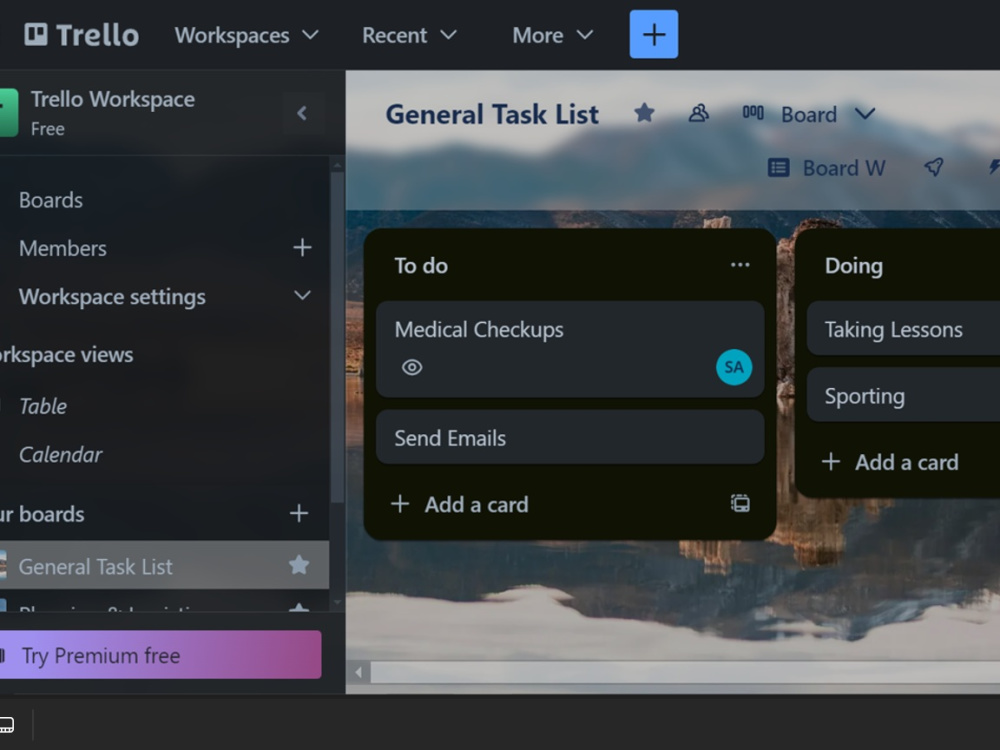Click the Doing list title
This screenshot has width=1000, height=750.
click(x=853, y=266)
